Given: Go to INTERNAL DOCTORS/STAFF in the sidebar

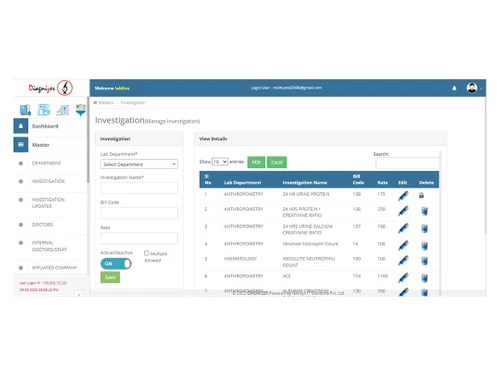Looking at the screenshot, I should [x=49, y=246].
